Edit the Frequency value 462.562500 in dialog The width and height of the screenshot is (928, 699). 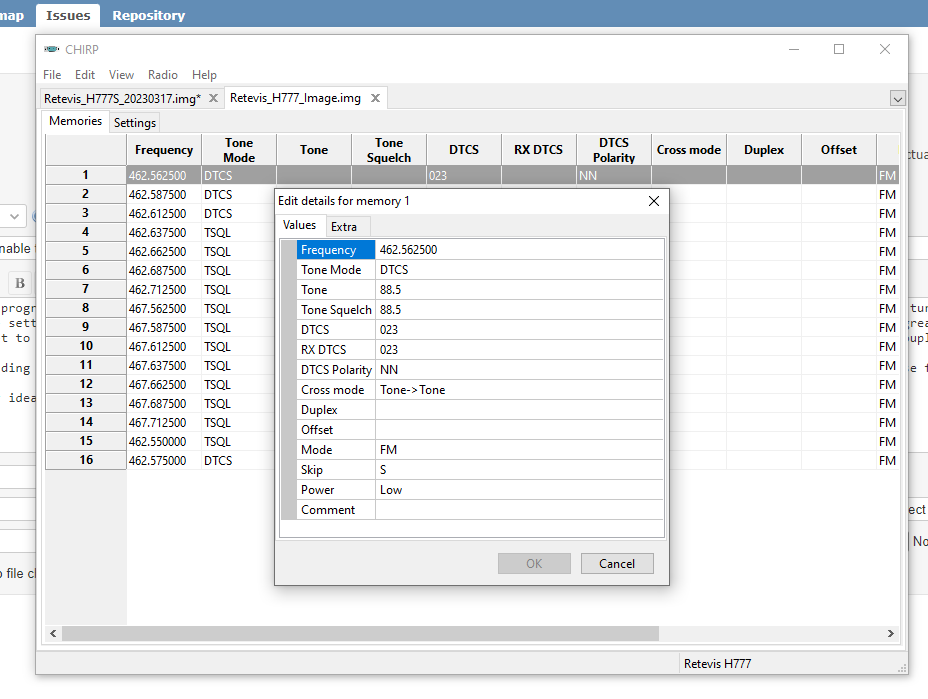[519, 250]
